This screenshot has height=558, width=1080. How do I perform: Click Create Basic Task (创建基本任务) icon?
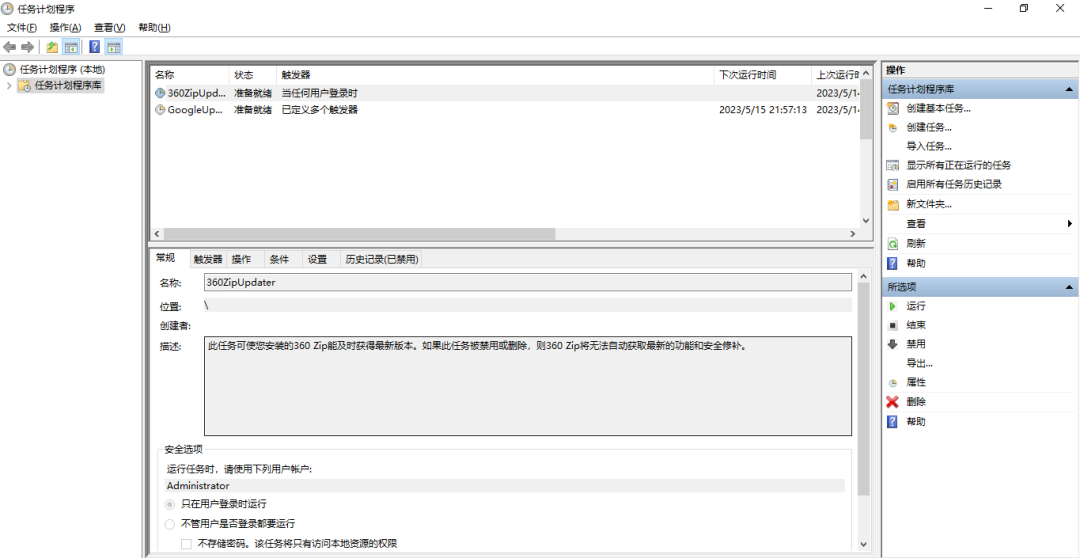892,108
